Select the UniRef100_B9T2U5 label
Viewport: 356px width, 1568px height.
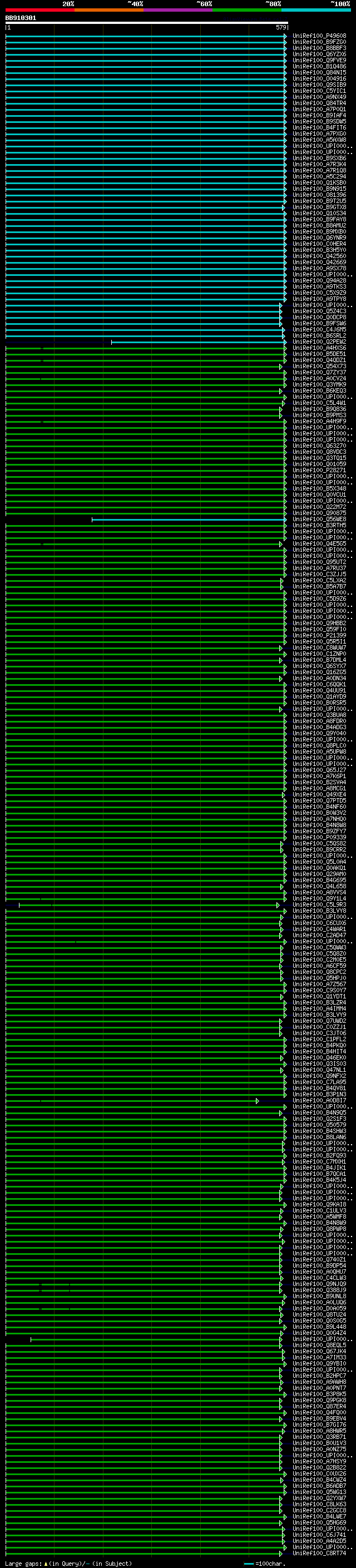click(x=319, y=201)
